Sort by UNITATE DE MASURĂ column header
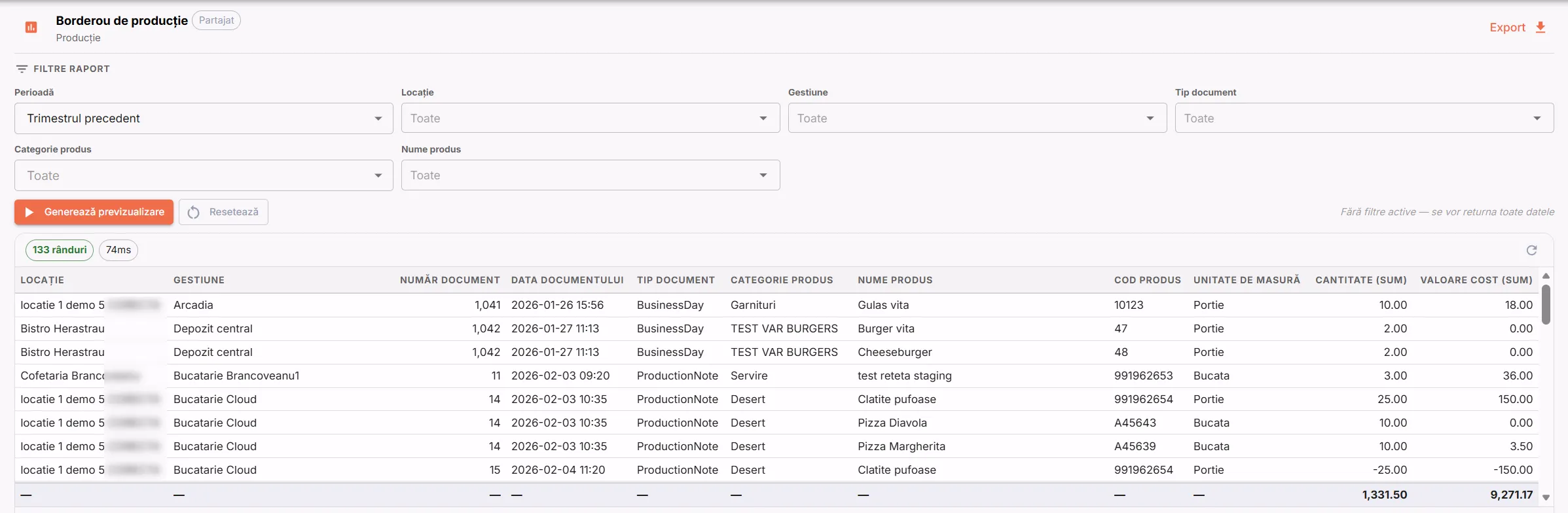 pos(1247,280)
